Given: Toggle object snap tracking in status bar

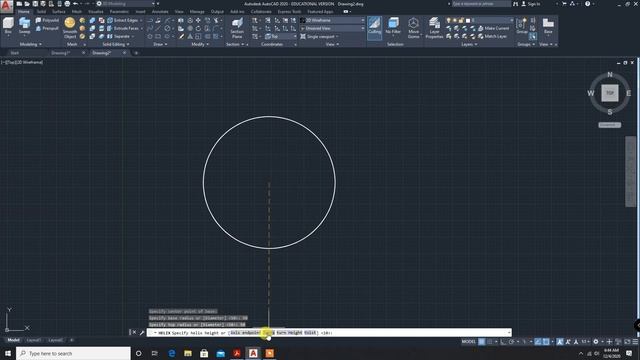Looking at the screenshot, I should pos(538,341).
